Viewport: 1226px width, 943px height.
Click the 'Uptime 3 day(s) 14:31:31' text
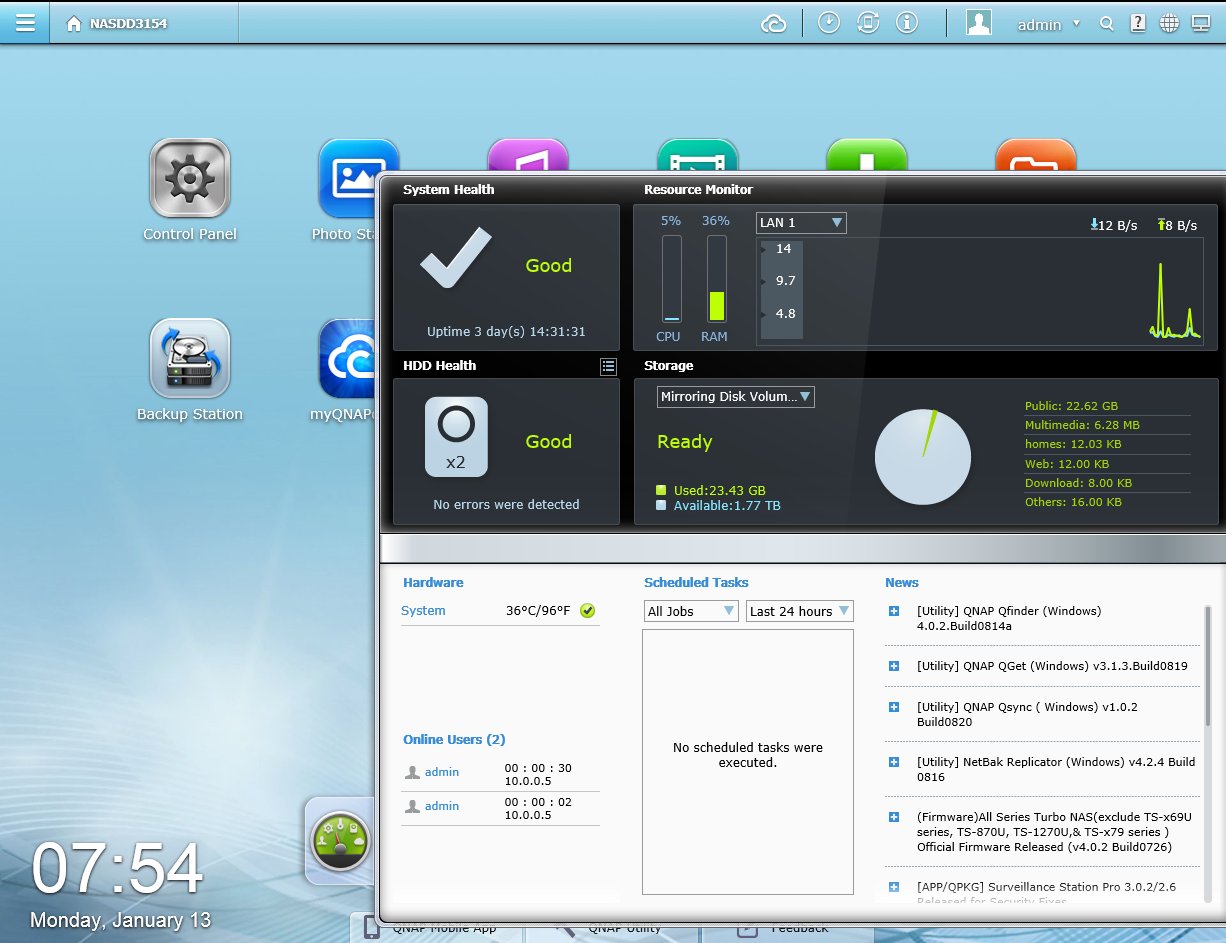pyautogui.click(x=506, y=332)
